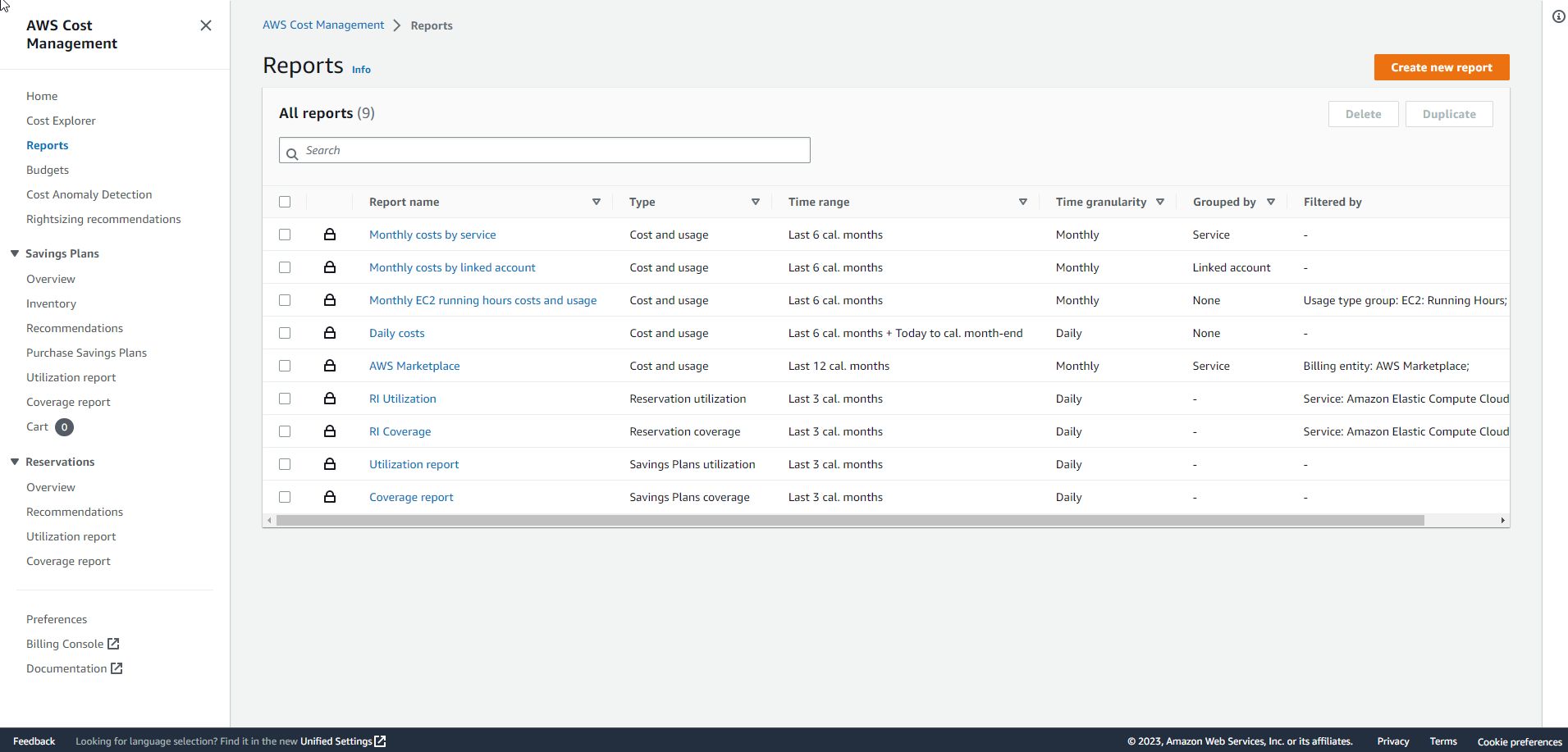Click lock icon in RI Coverage row
This screenshot has width=1568, height=752.
[x=330, y=431]
